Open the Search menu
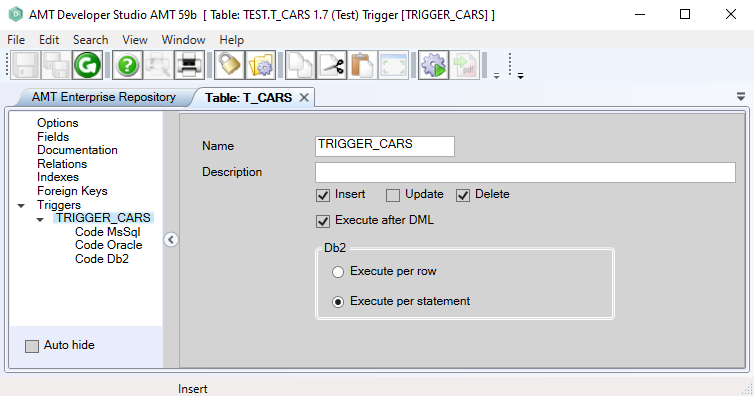 (90, 40)
